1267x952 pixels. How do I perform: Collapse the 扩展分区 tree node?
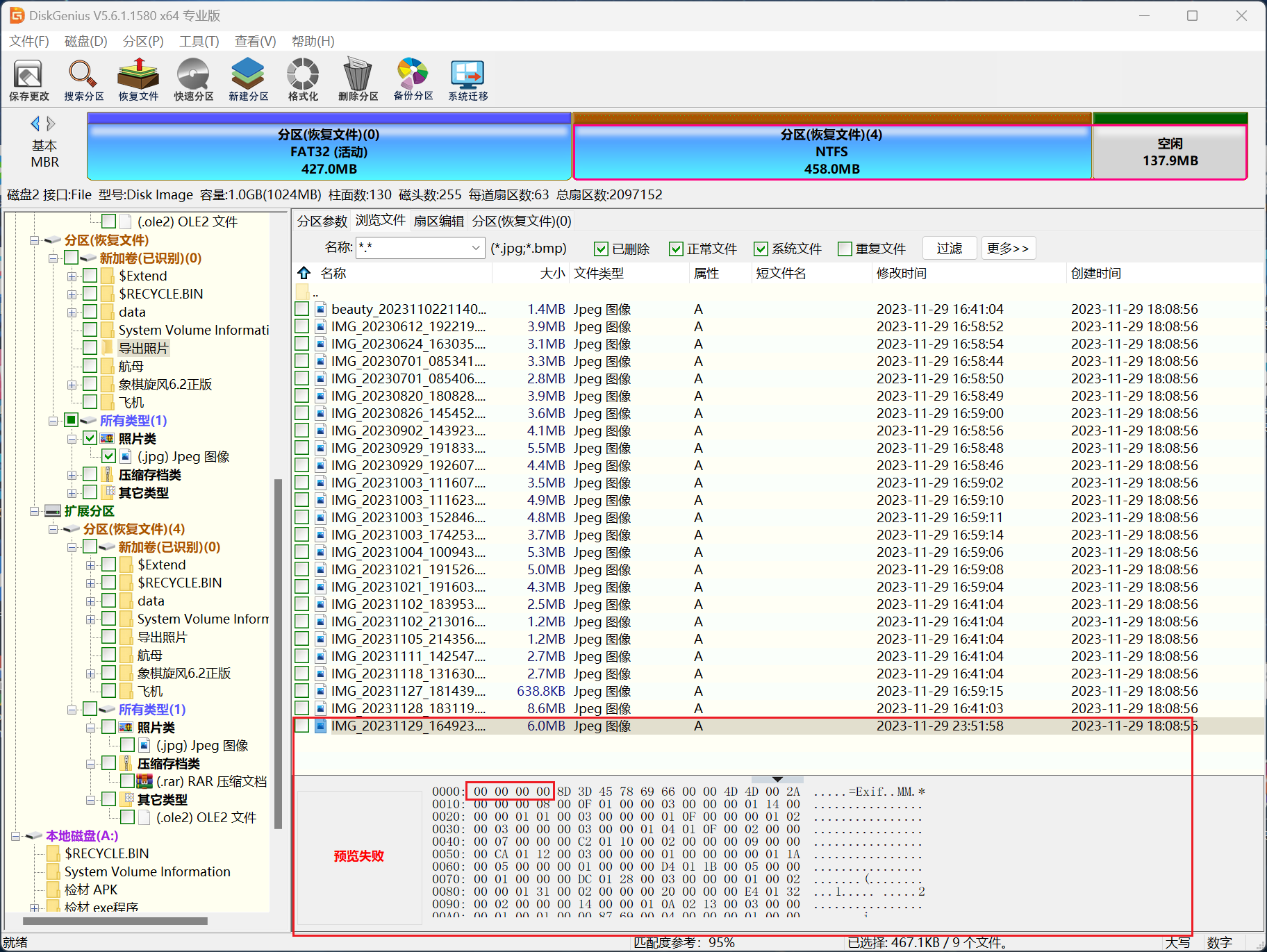(34, 511)
